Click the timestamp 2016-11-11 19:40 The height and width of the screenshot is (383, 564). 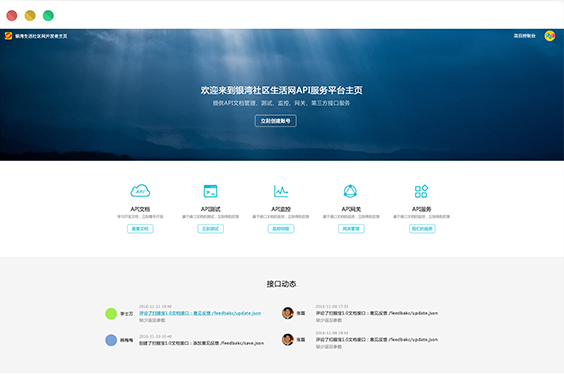click(155, 306)
